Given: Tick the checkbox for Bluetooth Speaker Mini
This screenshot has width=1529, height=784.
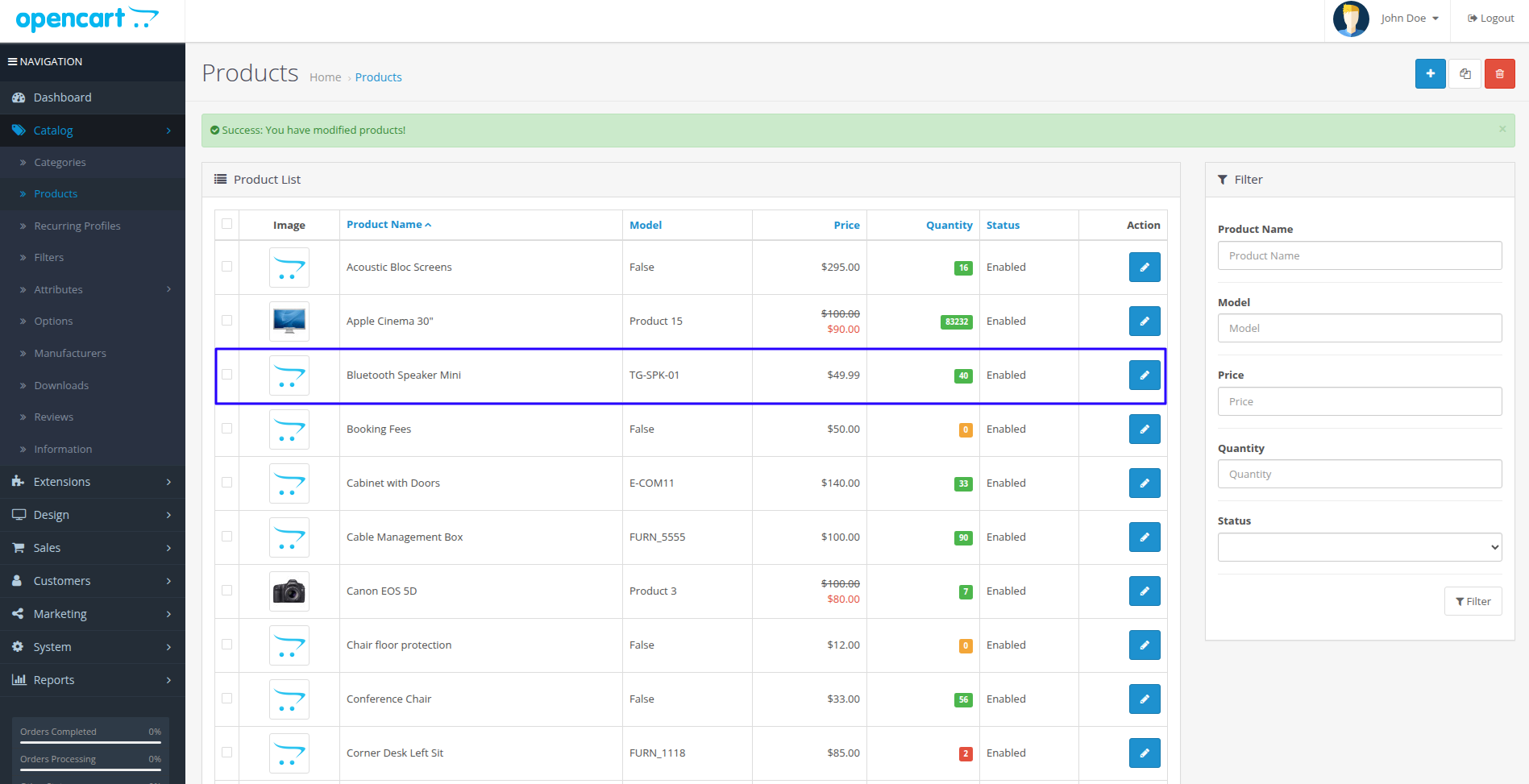Looking at the screenshot, I should coord(226,374).
